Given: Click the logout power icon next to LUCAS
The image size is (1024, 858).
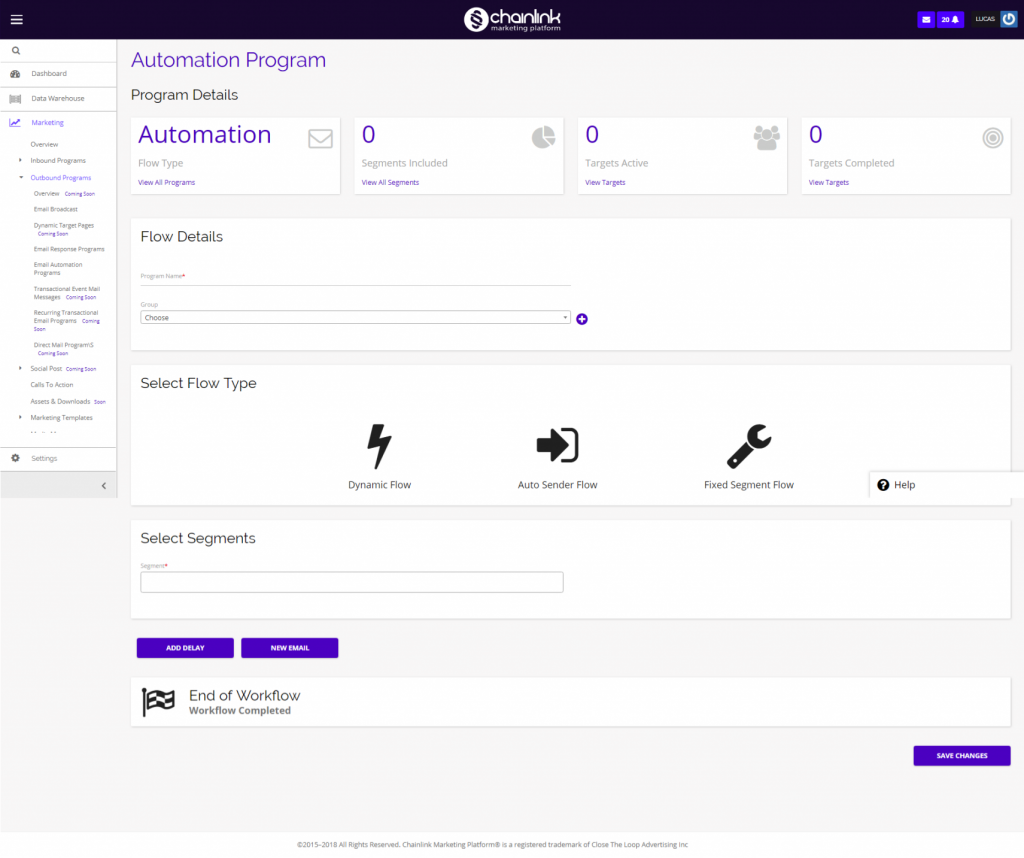Looking at the screenshot, I should pyautogui.click(x=1010, y=18).
